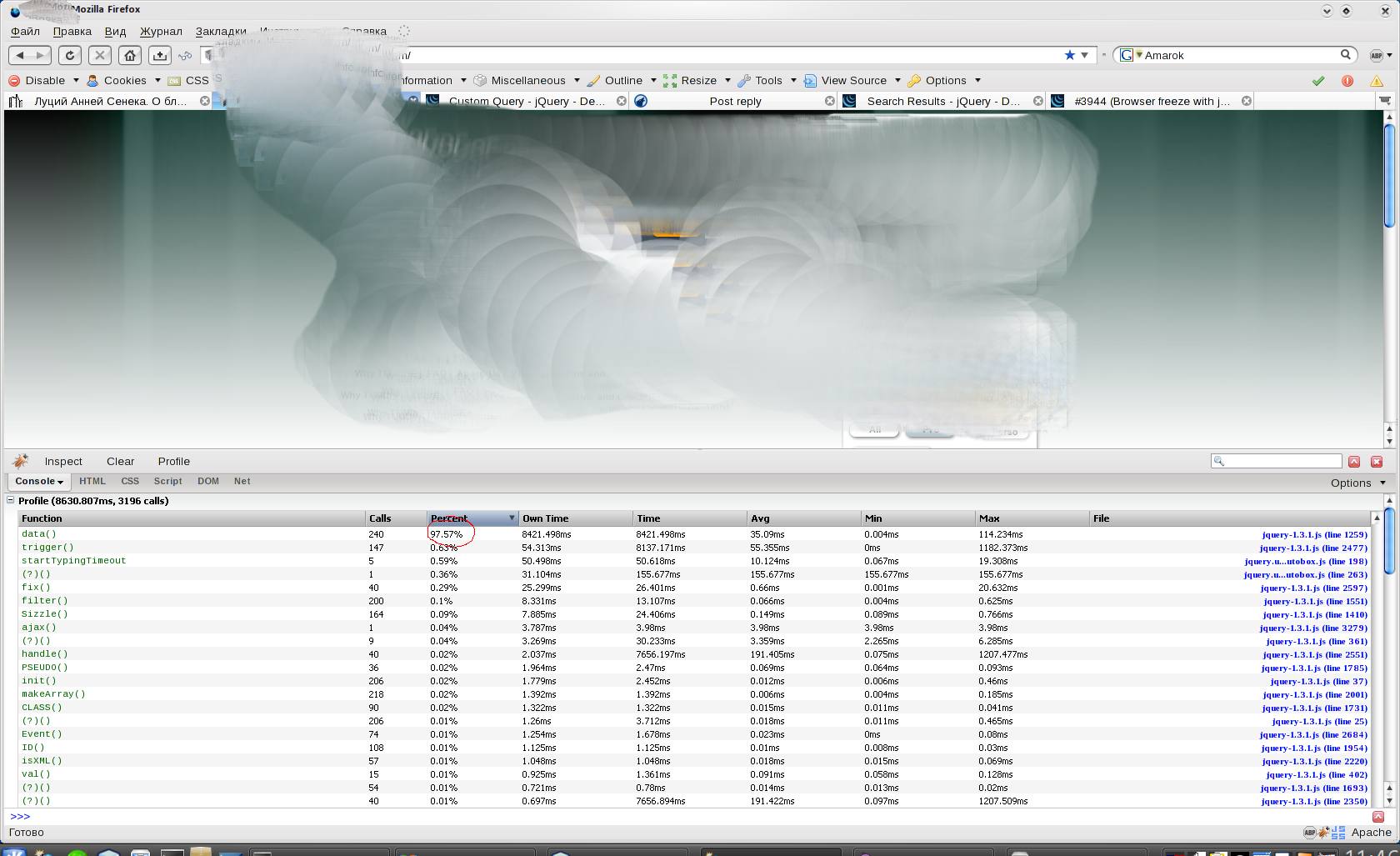Click the Profile button in Firebug
This screenshot has height=856, width=1400.
pyautogui.click(x=173, y=461)
